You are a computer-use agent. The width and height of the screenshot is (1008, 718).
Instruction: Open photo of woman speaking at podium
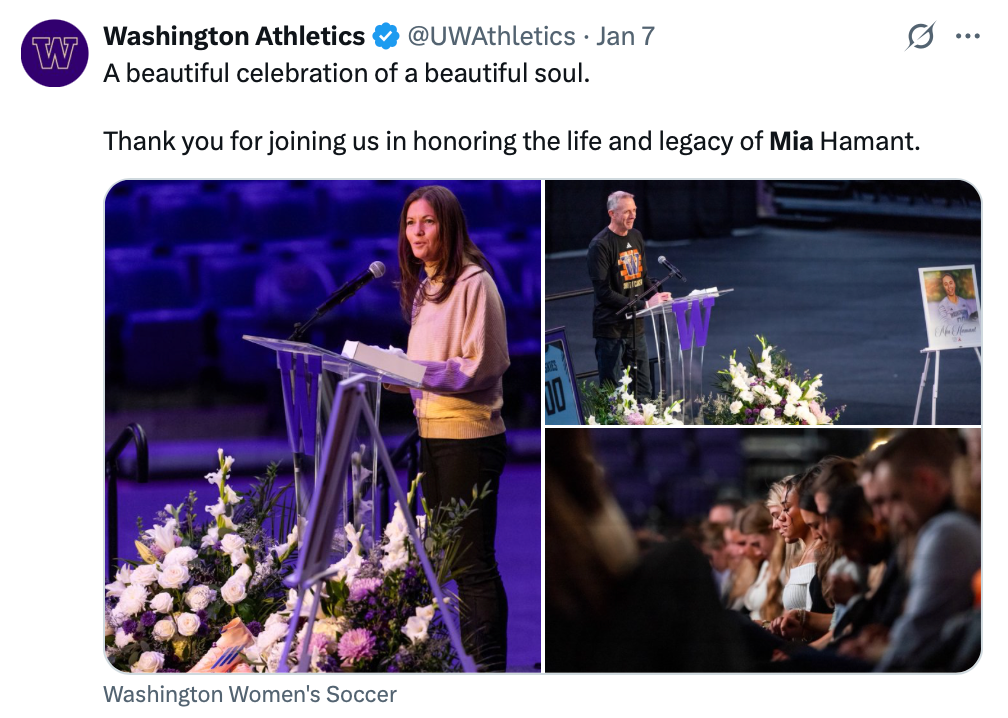click(x=323, y=425)
